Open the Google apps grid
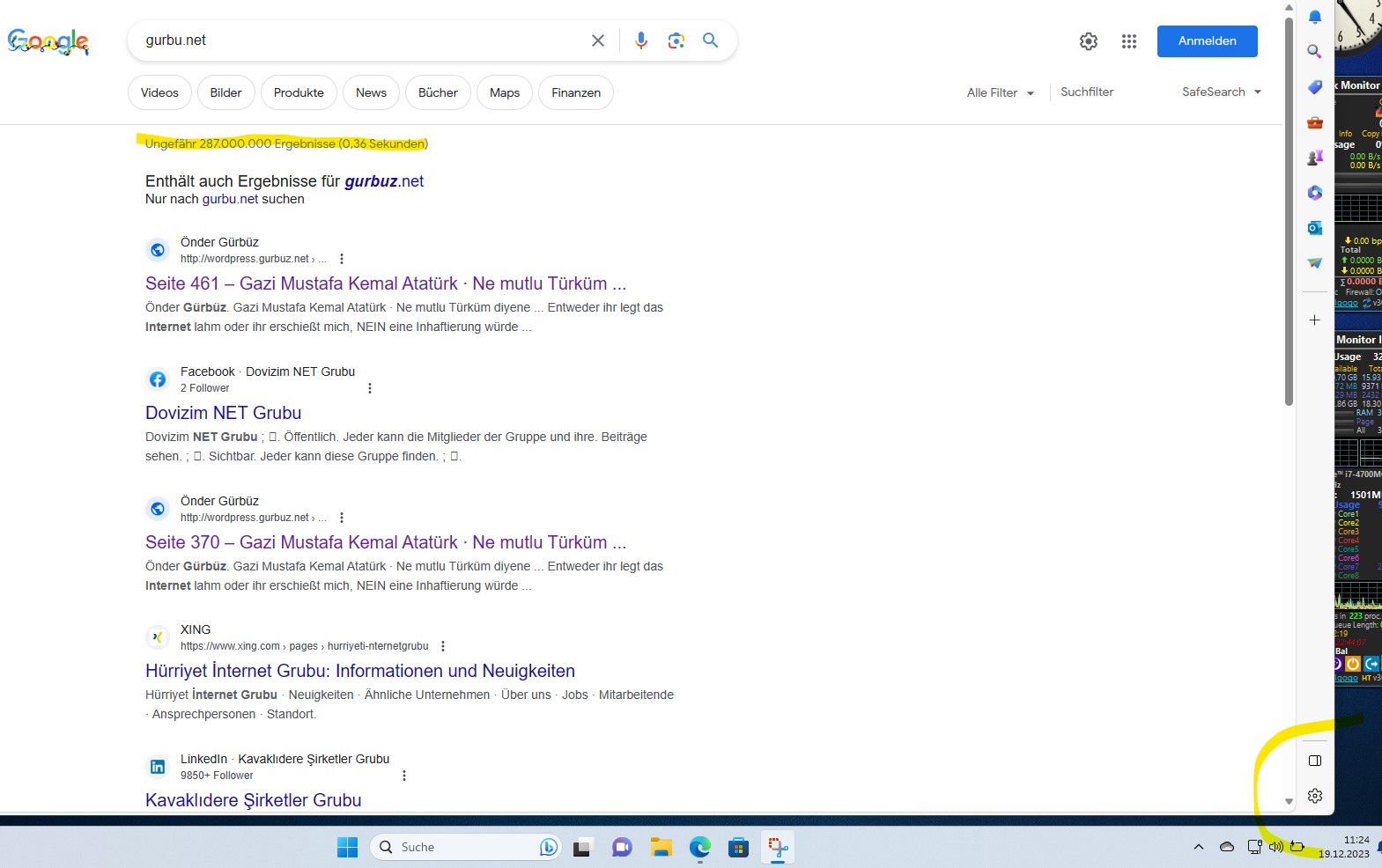Viewport: 1382px width, 868px height. click(1129, 41)
